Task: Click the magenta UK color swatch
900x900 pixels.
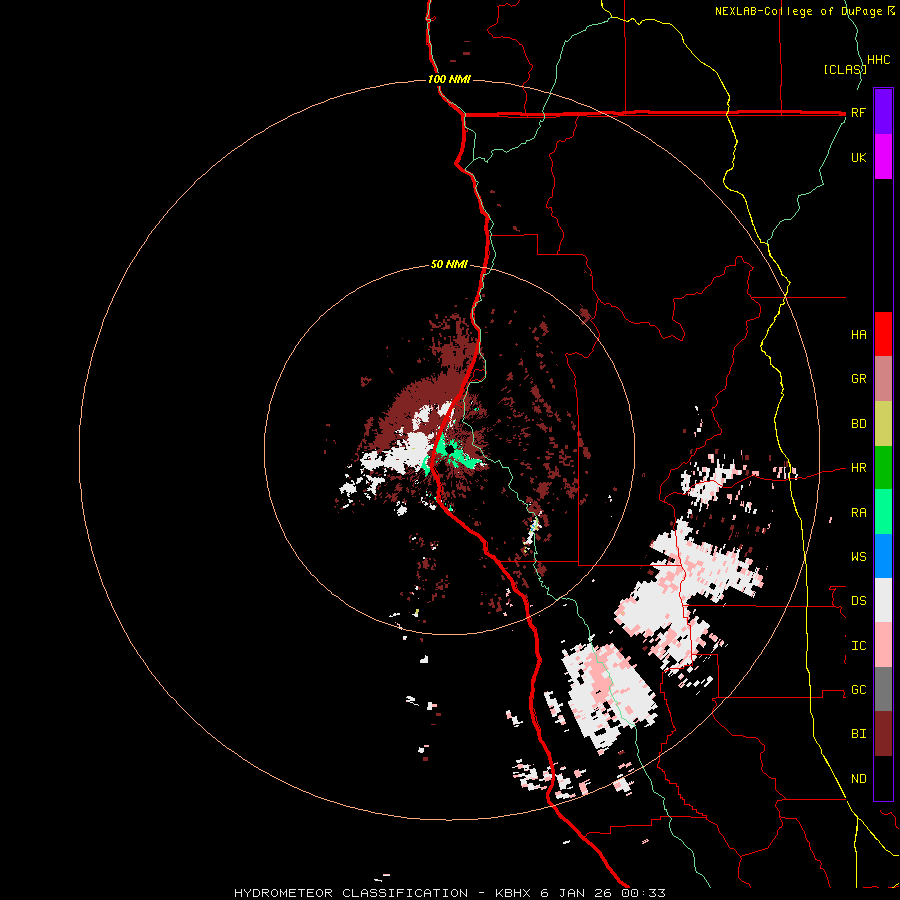Action: [883, 157]
